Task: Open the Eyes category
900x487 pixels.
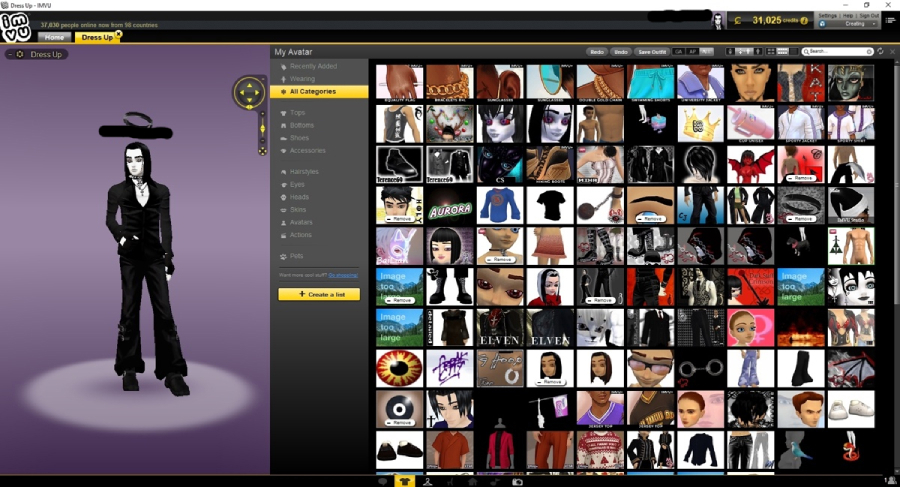Action: click(x=297, y=184)
